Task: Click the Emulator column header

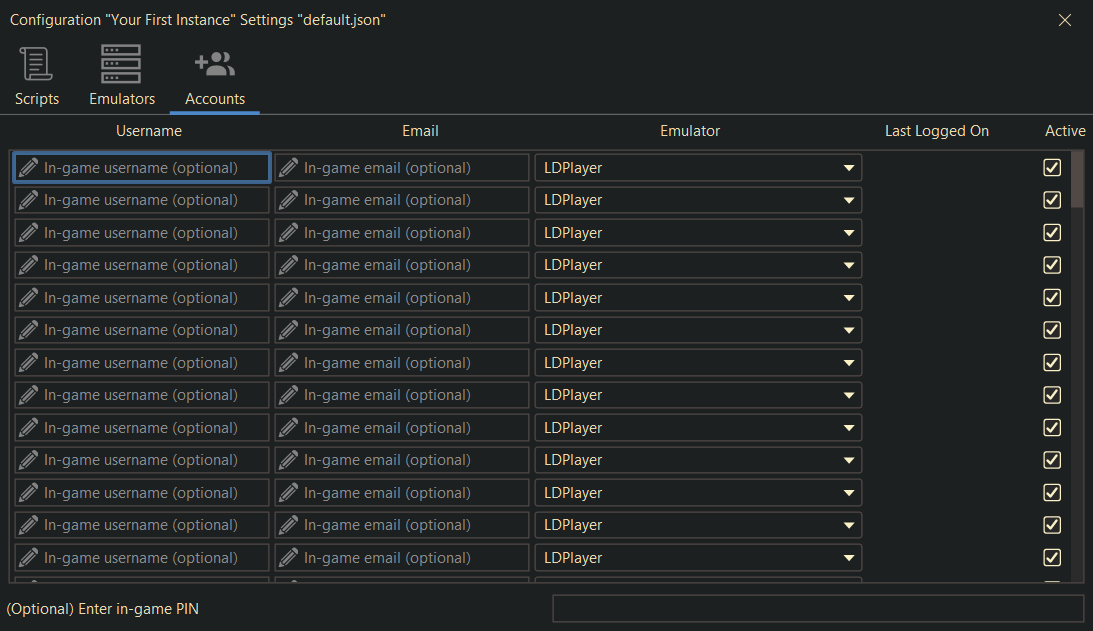Action: pos(690,131)
